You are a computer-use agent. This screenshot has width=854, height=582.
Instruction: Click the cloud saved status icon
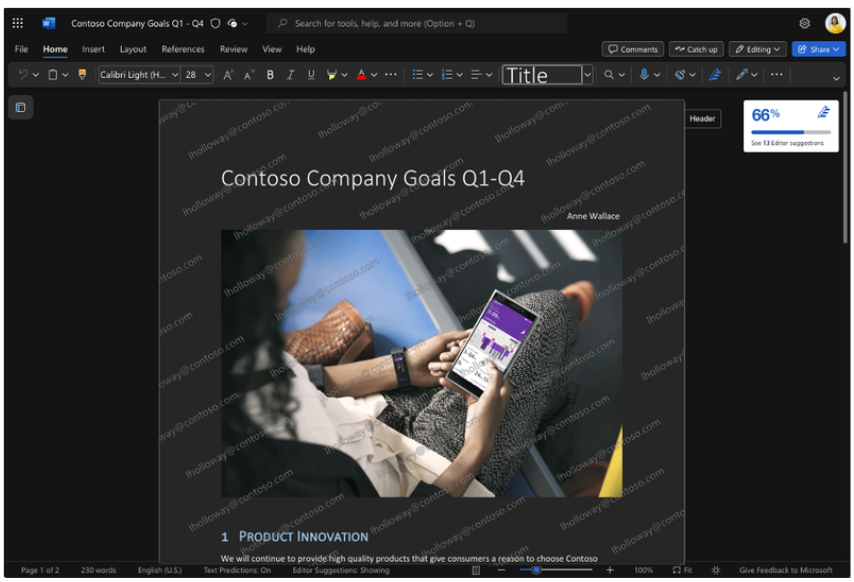coord(232,23)
